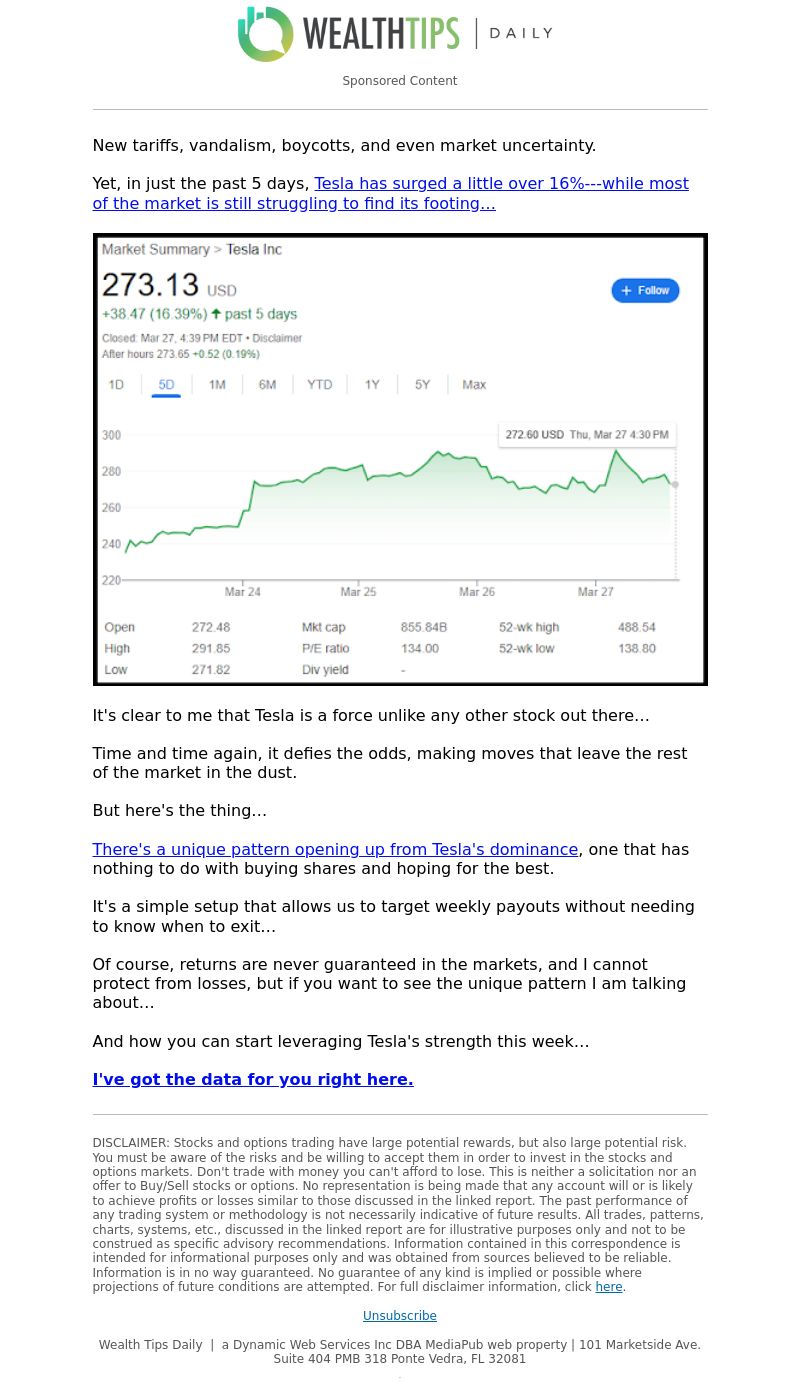Click the 272.60 USD price tooltip
This screenshot has width=800, height=1396.
tap(587, 435)
